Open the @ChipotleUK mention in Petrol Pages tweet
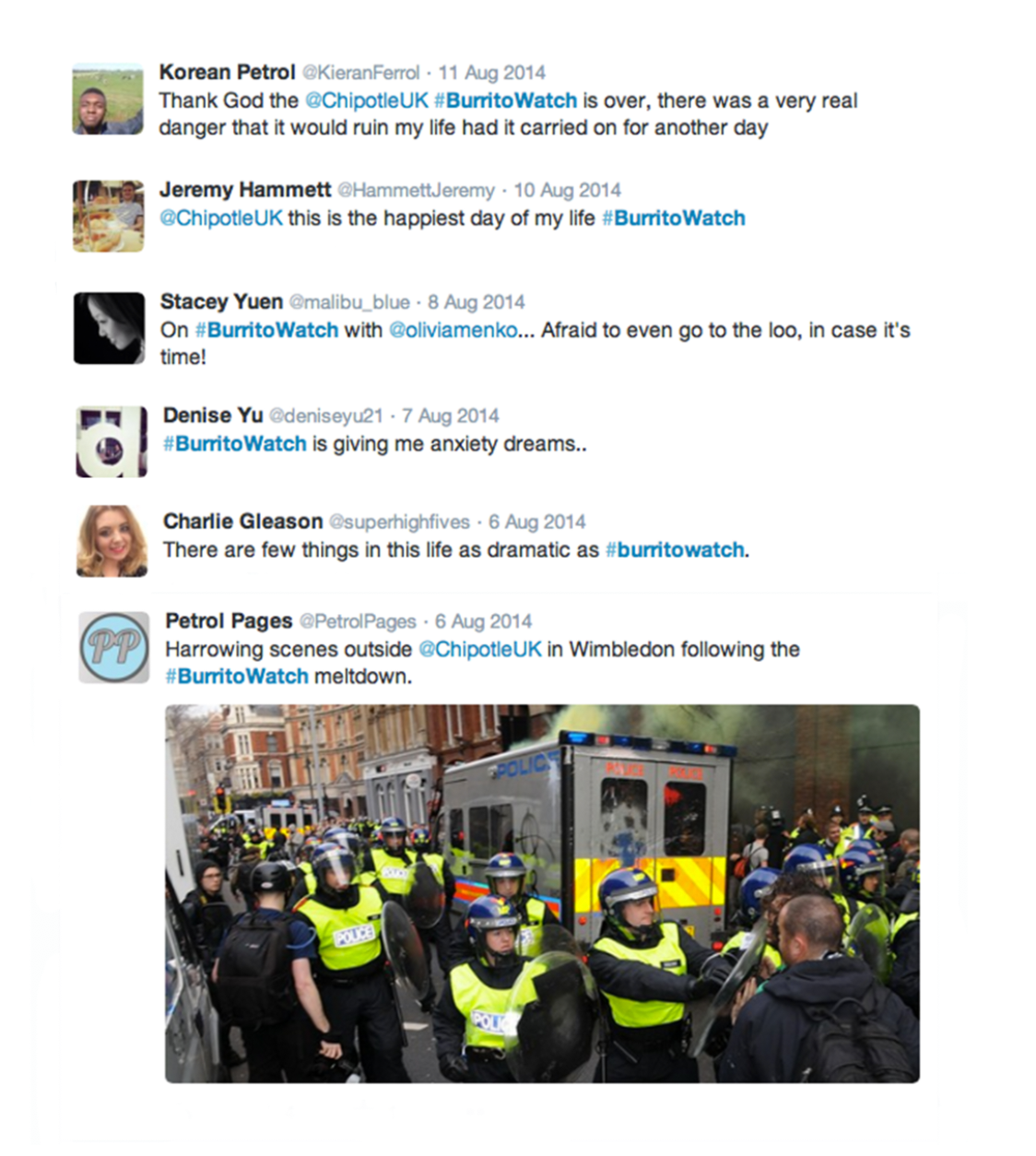Viewport: 1036px width, 1156px height. (479, 649)
